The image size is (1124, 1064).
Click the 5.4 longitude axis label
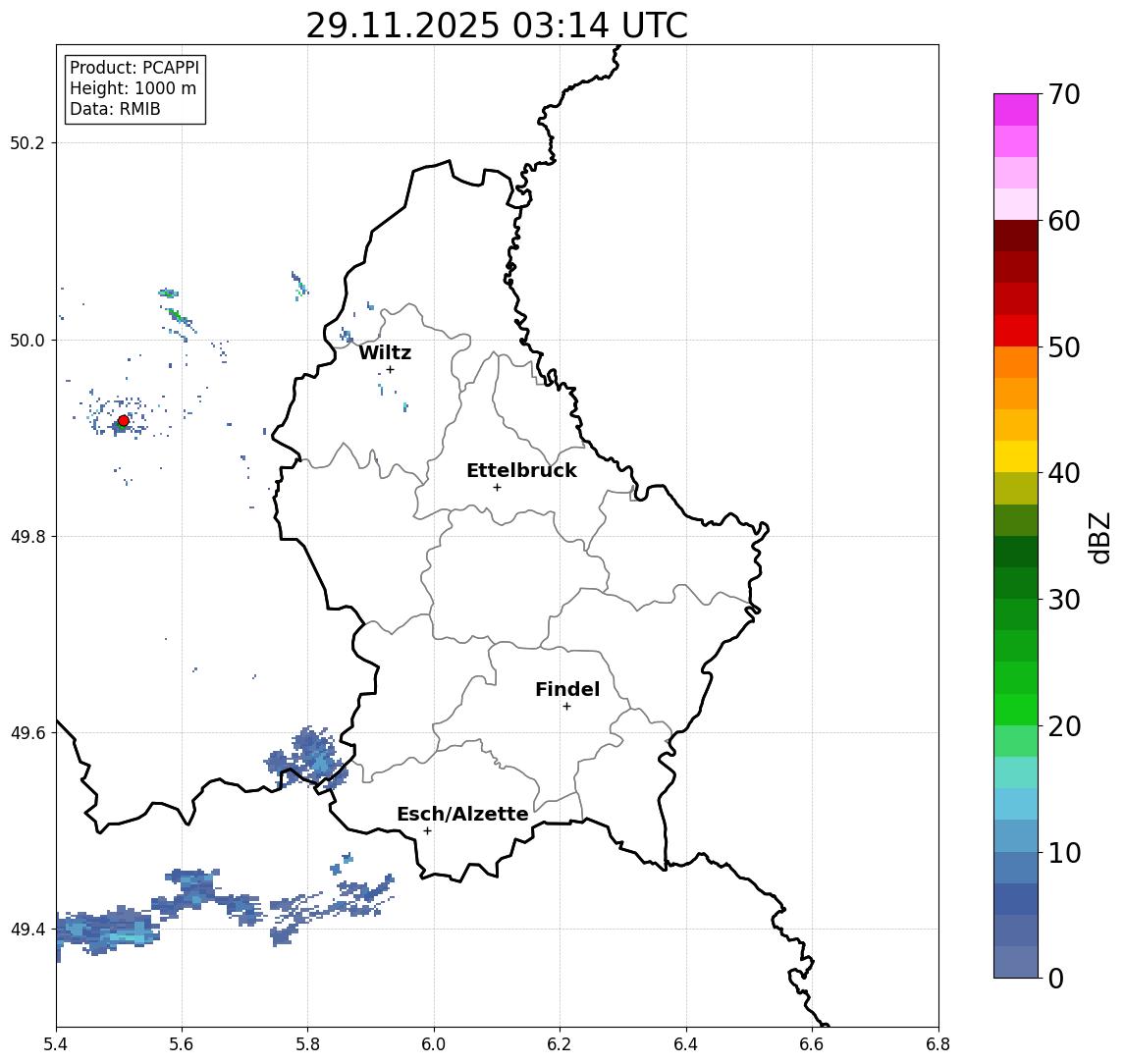pos(57,1044)
